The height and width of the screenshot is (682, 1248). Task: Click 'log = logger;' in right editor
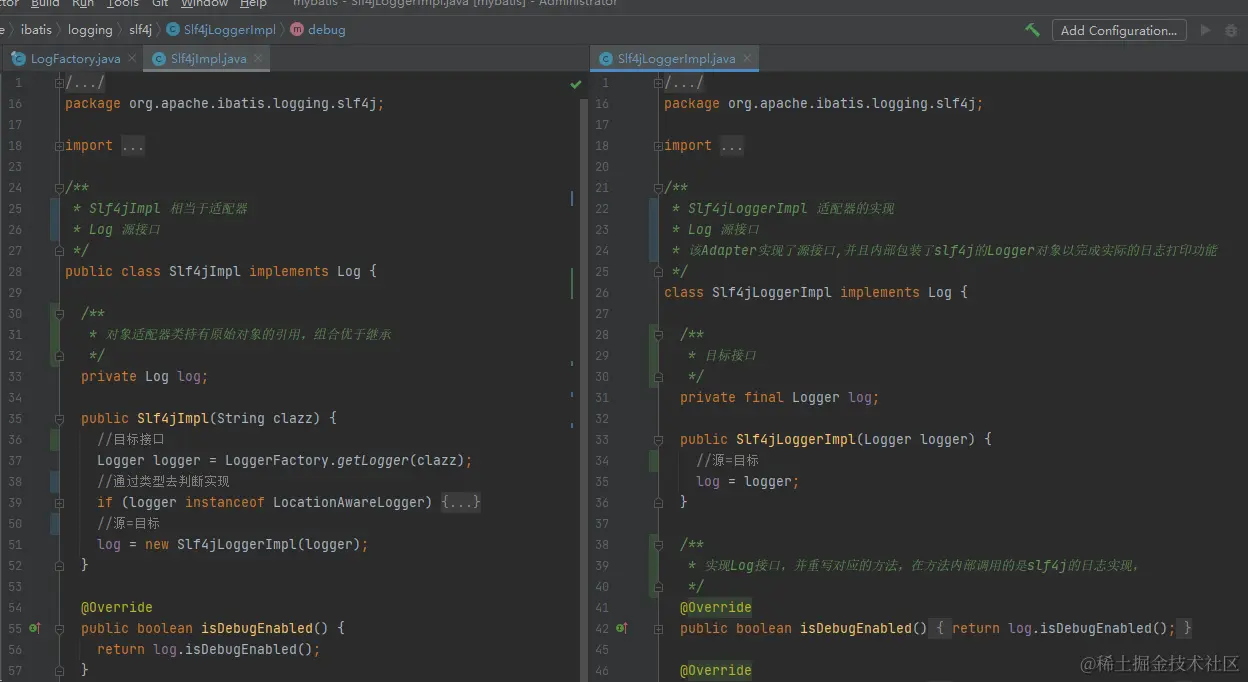click(x=748, y=481)
